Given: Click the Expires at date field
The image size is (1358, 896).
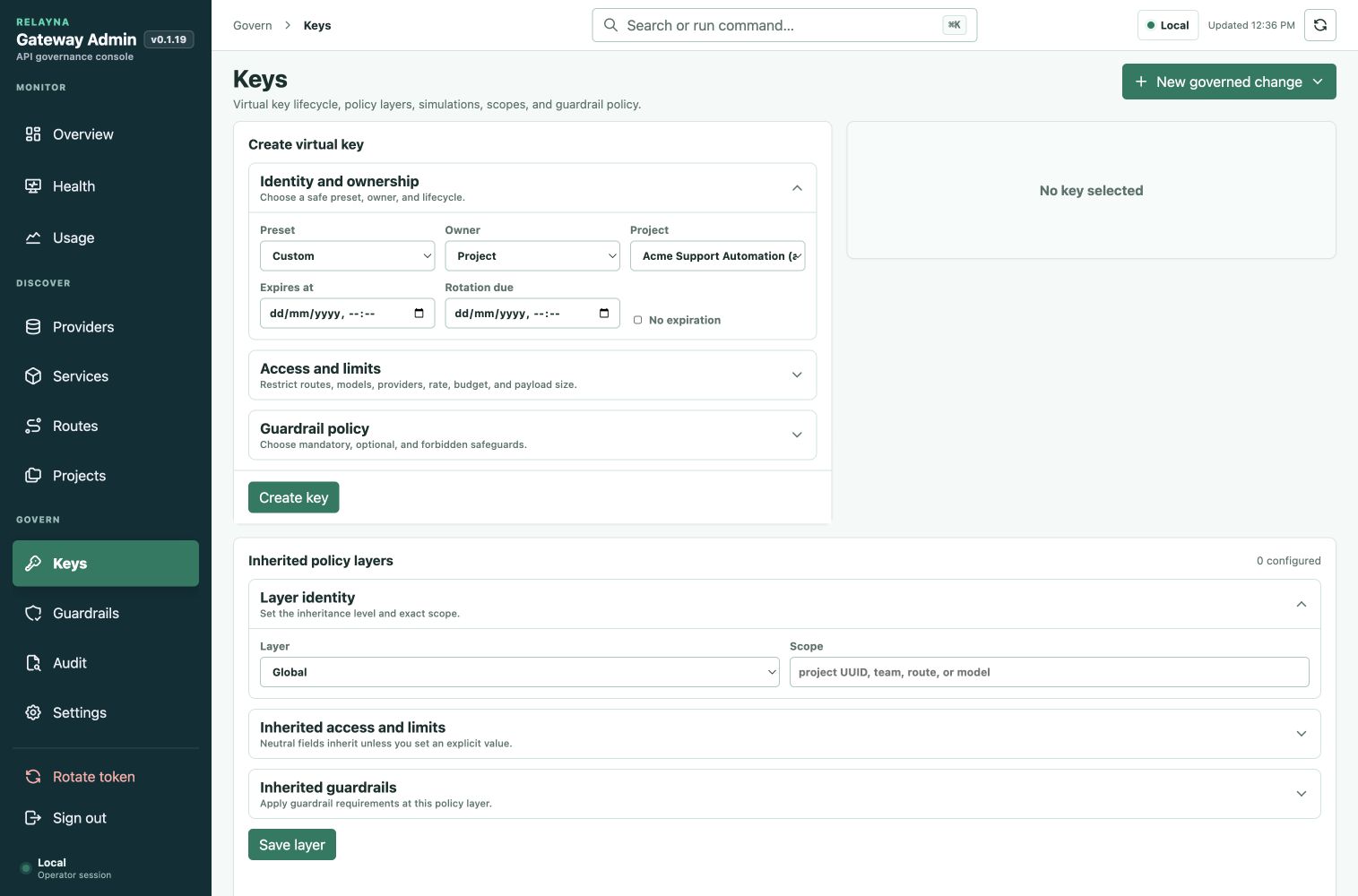Looking at the screenshot, I should 348,314.
